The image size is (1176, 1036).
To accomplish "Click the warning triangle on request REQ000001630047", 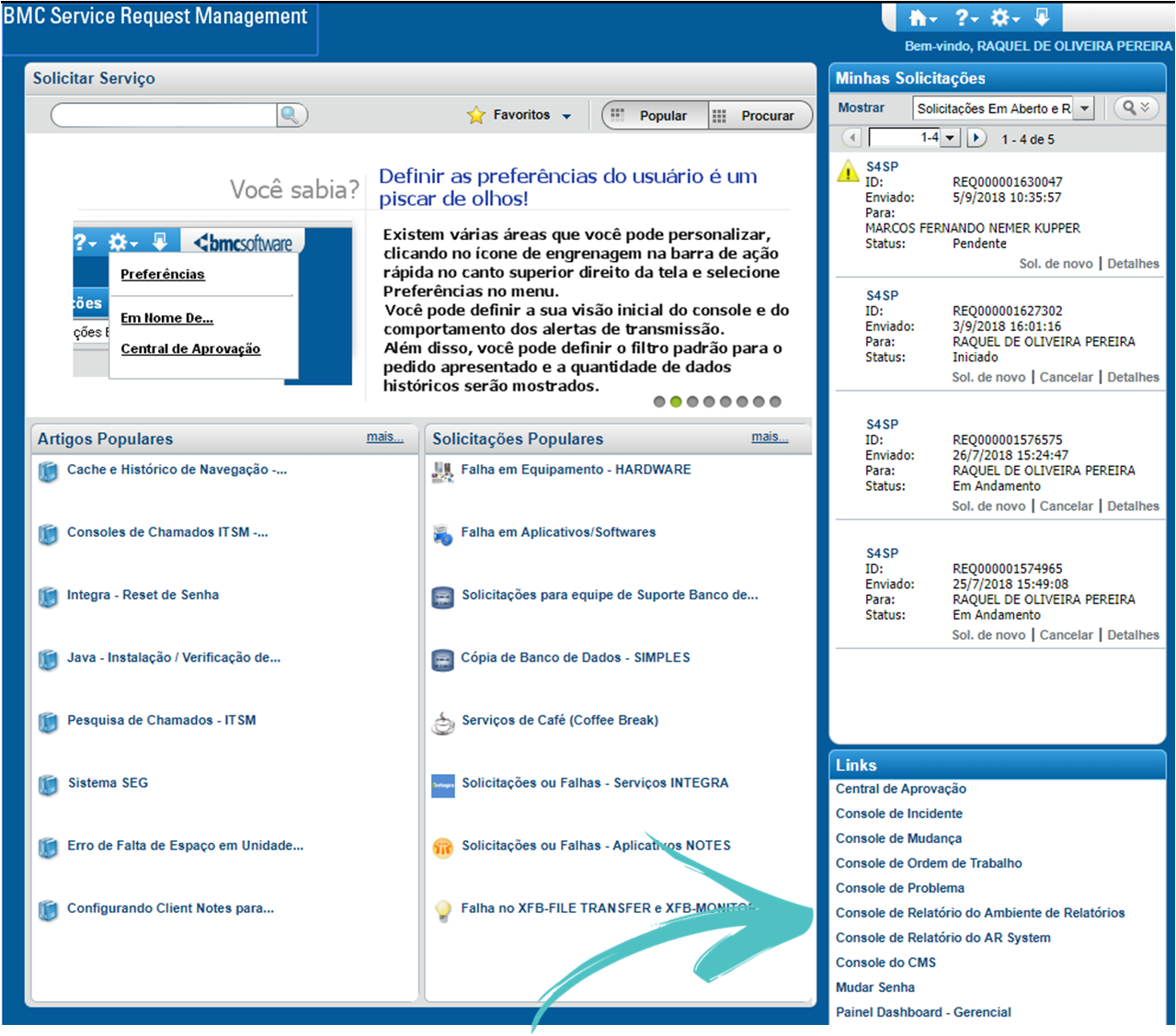I will (848, 171).
